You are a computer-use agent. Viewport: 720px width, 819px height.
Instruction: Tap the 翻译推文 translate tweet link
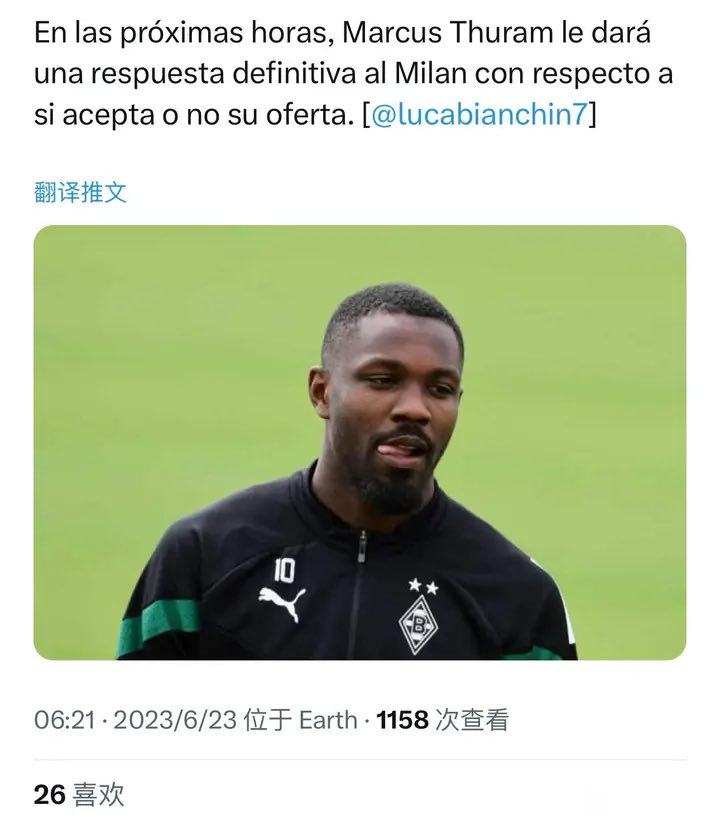tap(80, 192)
